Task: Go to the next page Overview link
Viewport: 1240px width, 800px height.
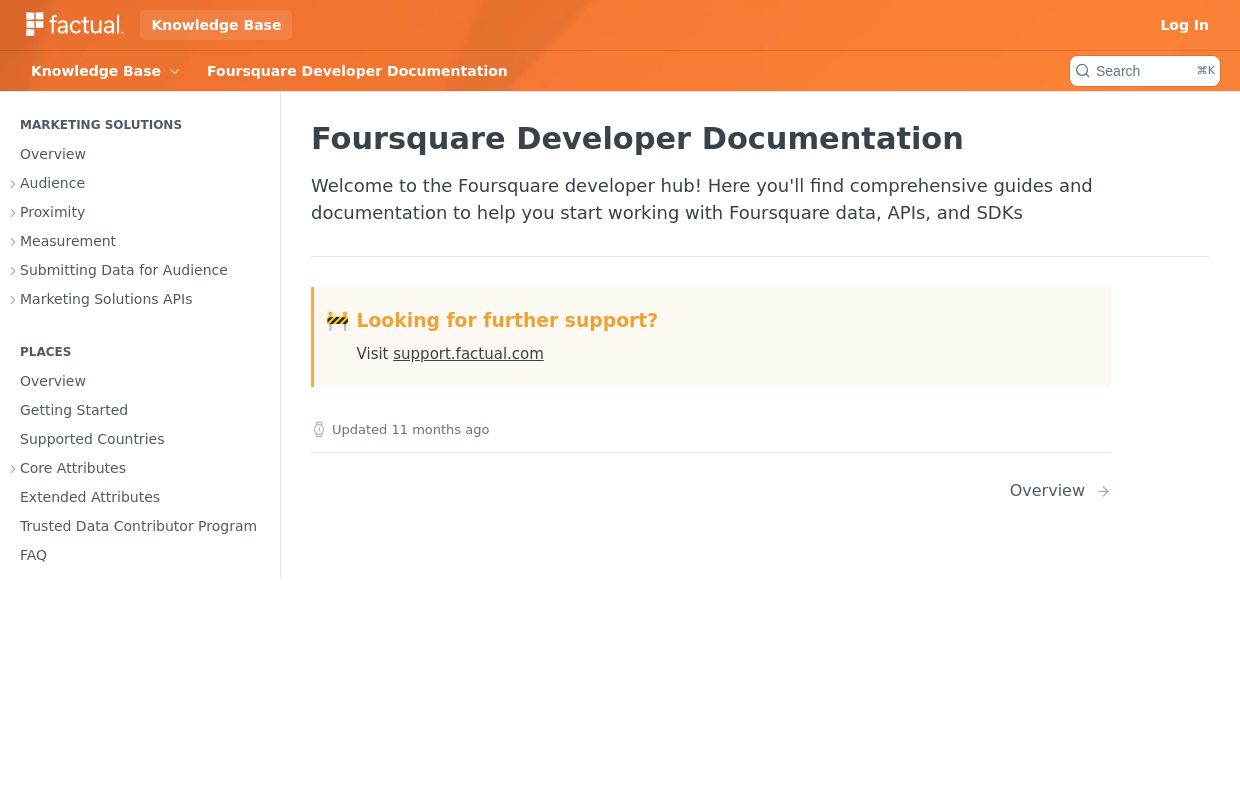Action: pos(1059,491)
